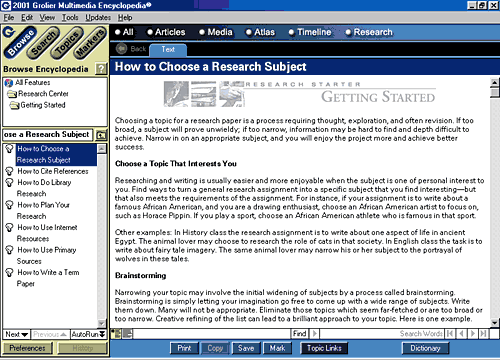
Task: Click the outline view icon left of the Find bar
Action: tap(116, 334)
